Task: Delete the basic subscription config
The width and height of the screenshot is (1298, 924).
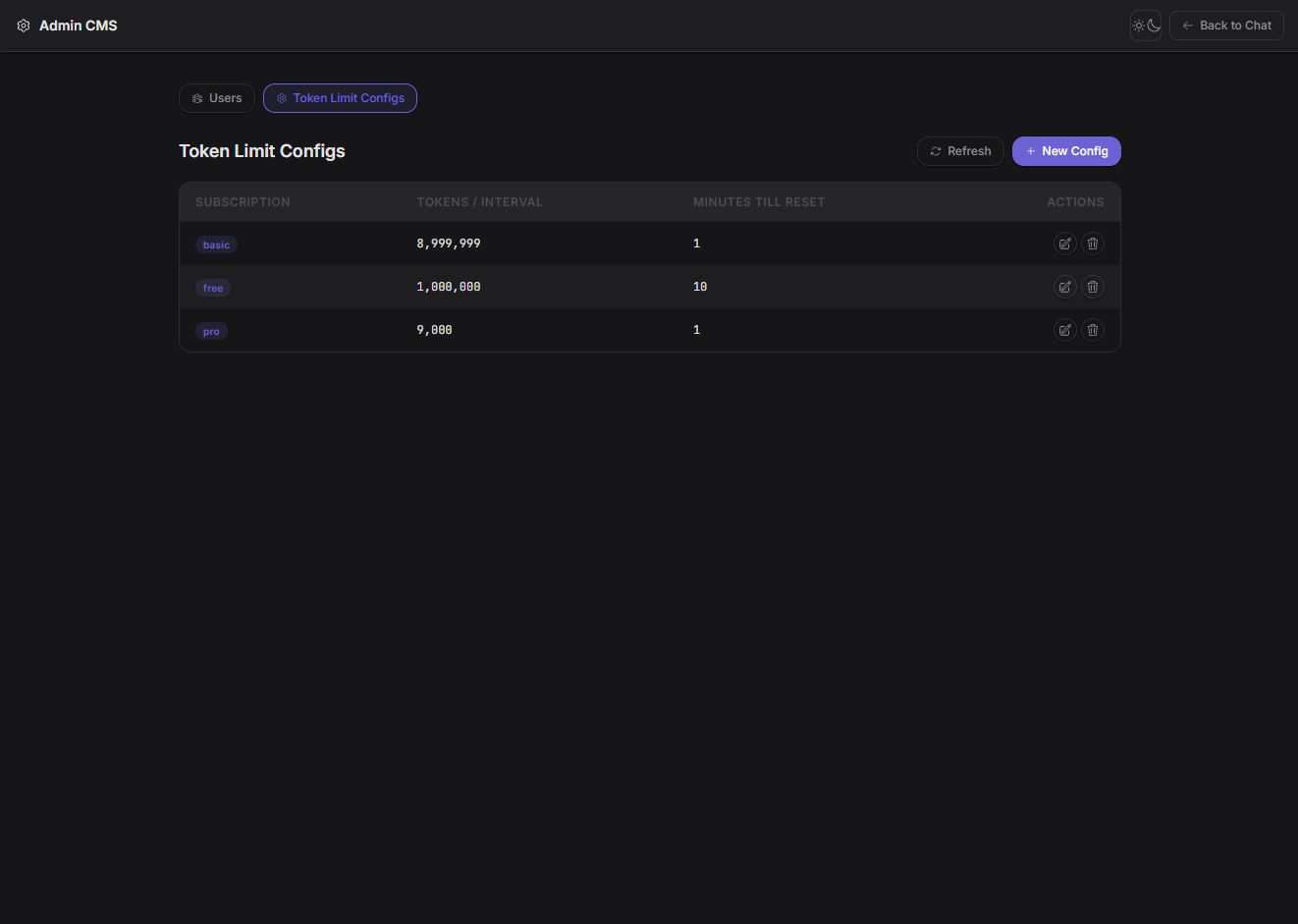Action: [x=1093, y=244]
